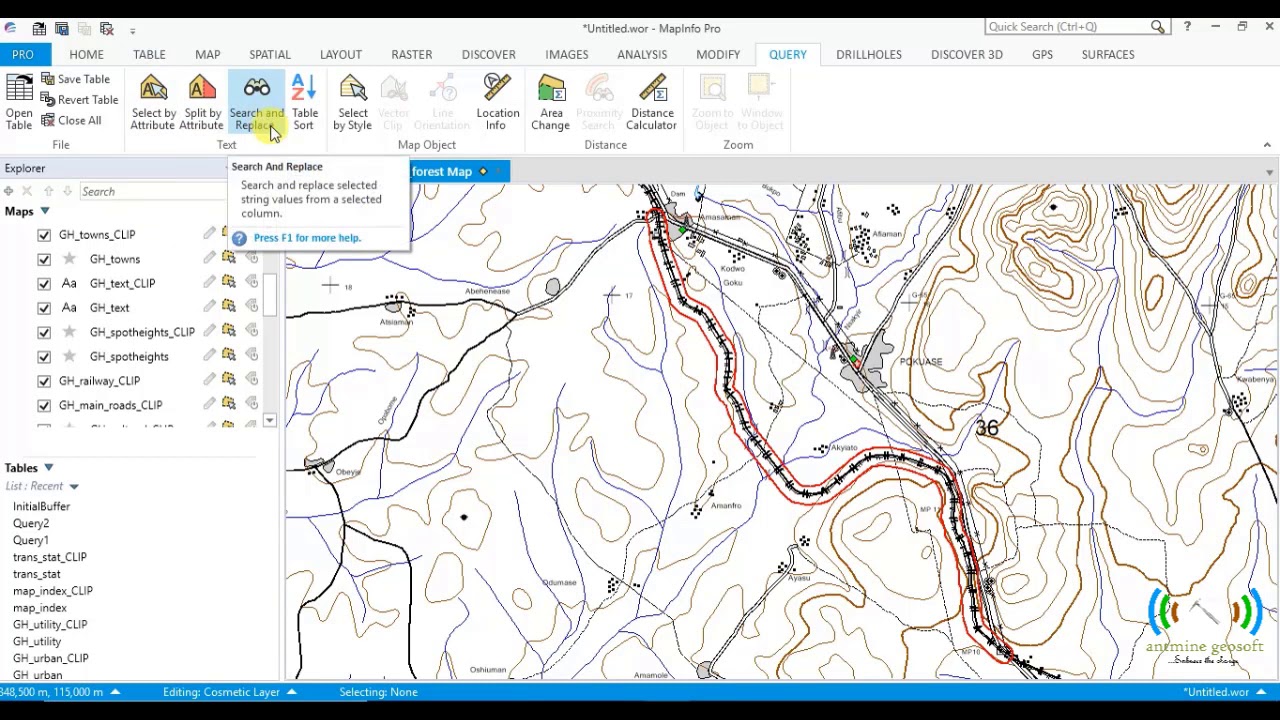Image resolution: width=1280 pixels, height=720 pixels.
Task: Hide the GH_spotheights_CLIP layer
Action: 44,332
